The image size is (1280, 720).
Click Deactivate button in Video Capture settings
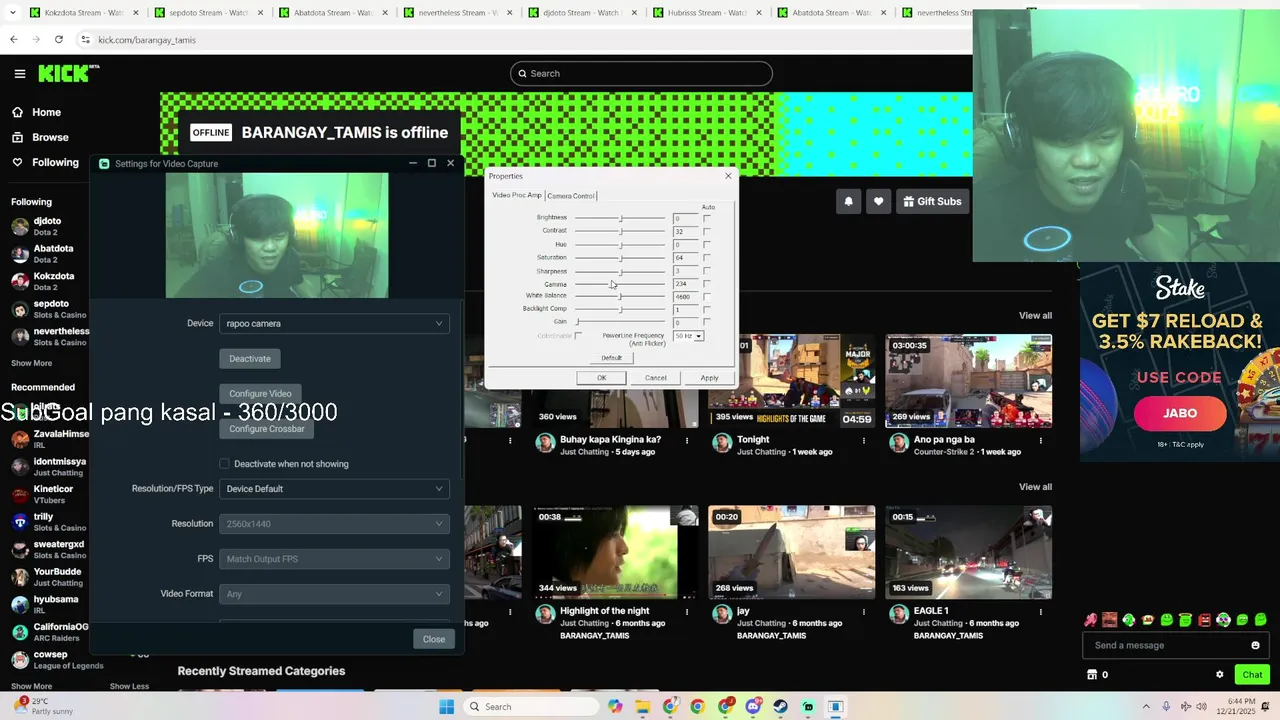coord(250,358)
